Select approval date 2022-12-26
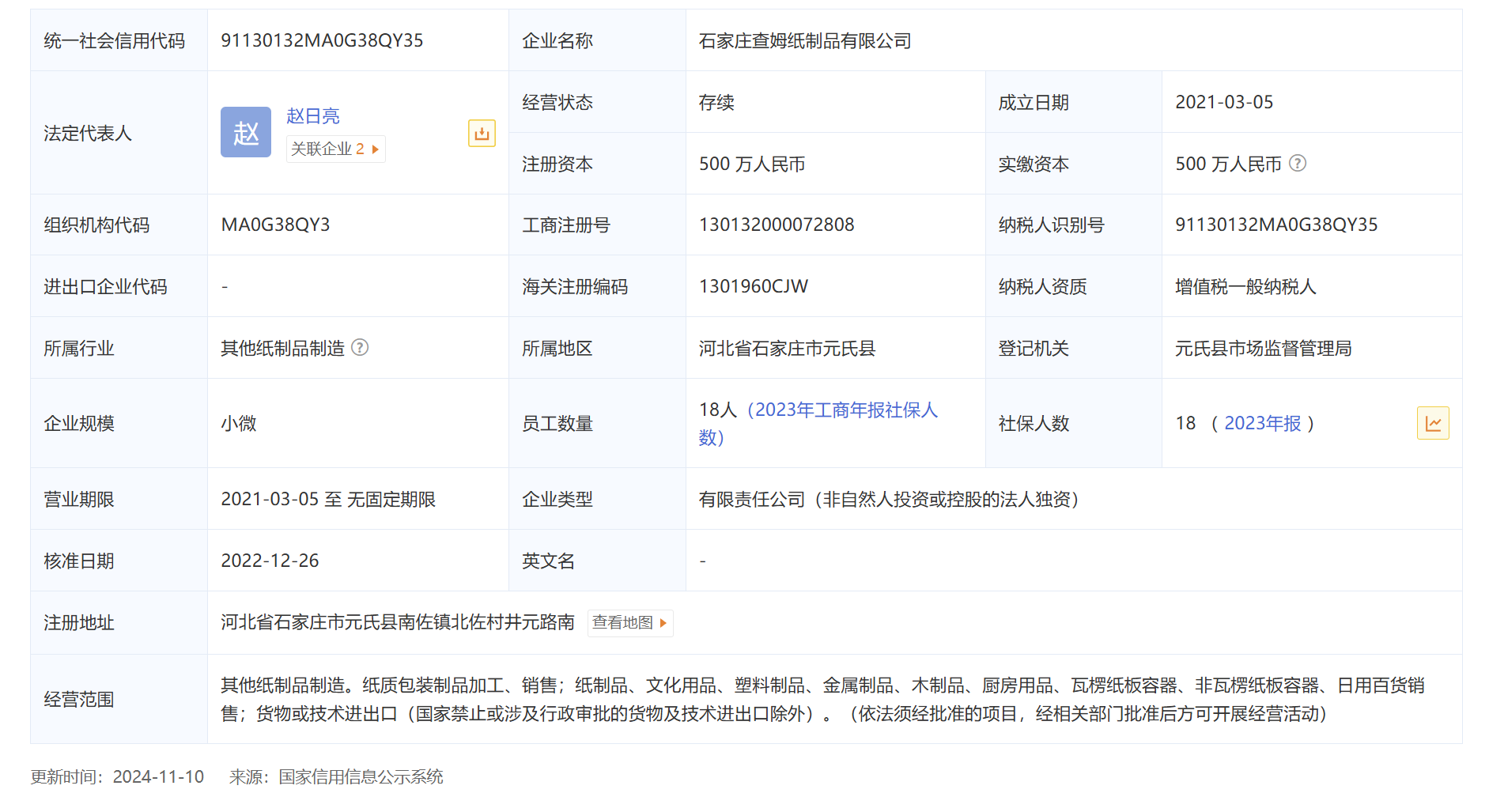1489x812 pixels. 270,561
